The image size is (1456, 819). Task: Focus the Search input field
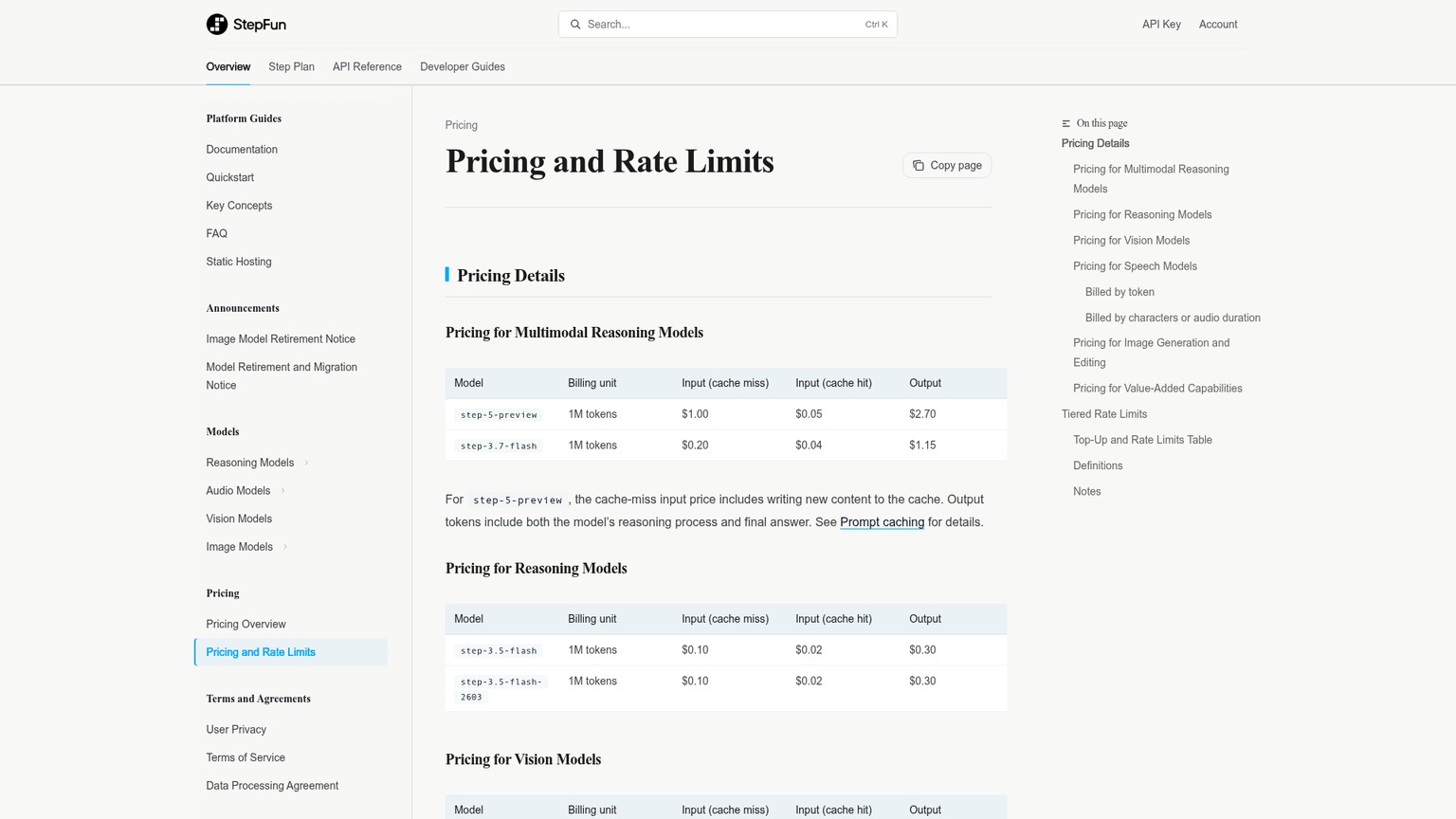click(728, 25)
